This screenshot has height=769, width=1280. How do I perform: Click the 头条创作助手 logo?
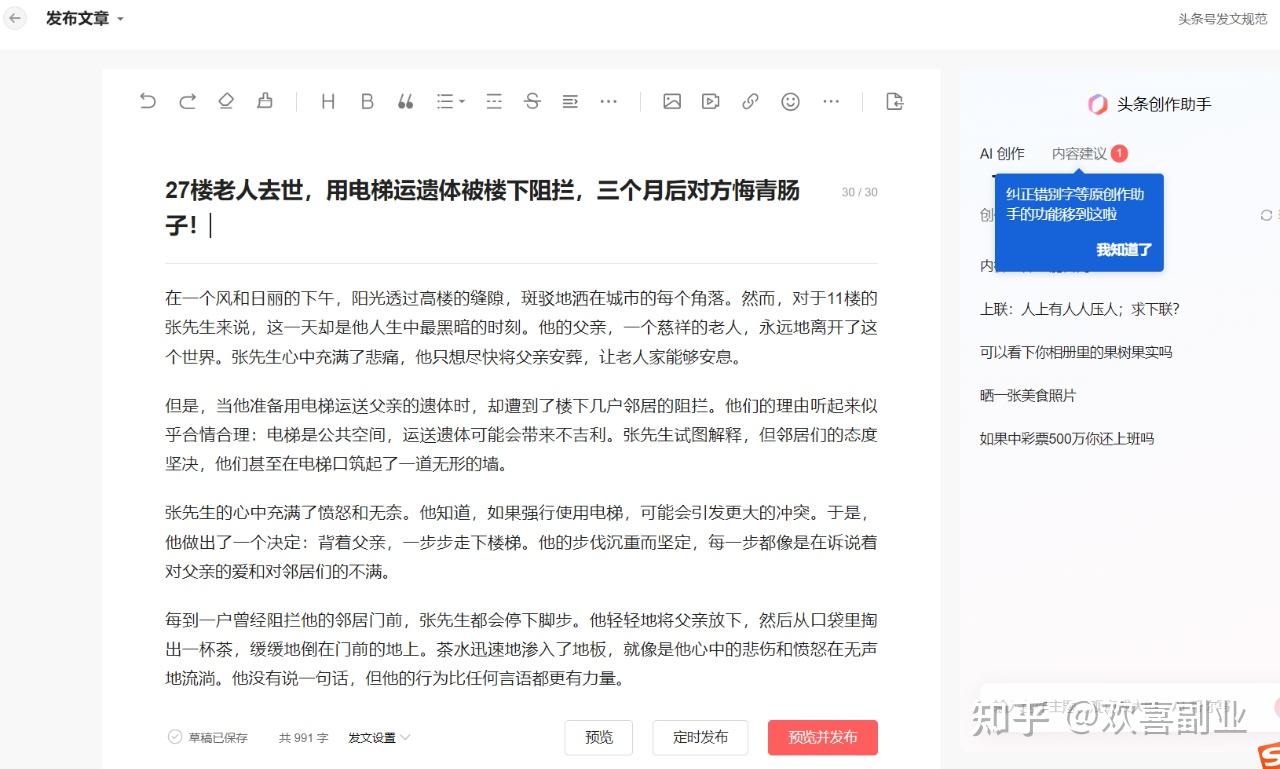[x=1097, y=104]
